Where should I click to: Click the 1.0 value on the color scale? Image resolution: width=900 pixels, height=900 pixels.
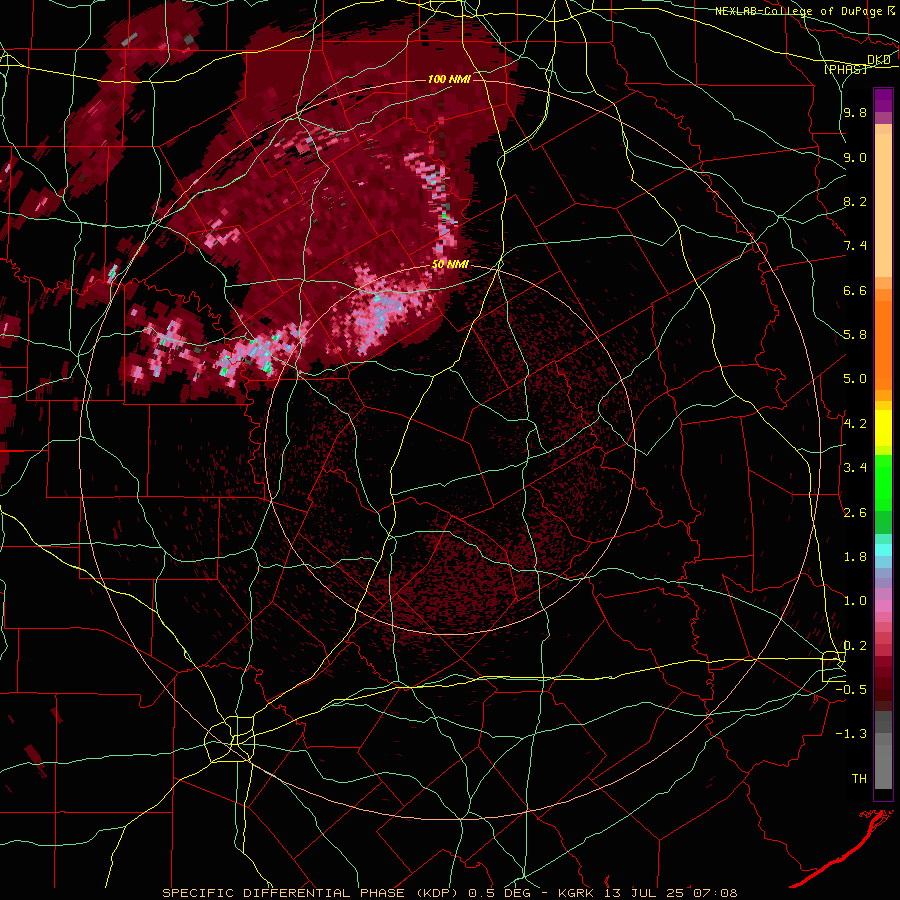click(855, 601)
